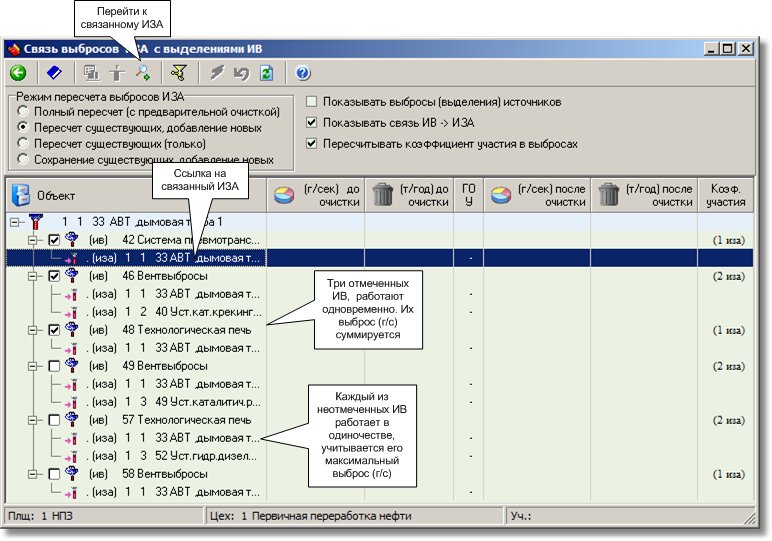
Task: Check the box for 49 Вентвыбросы
Action: click(x=55, y=366)
